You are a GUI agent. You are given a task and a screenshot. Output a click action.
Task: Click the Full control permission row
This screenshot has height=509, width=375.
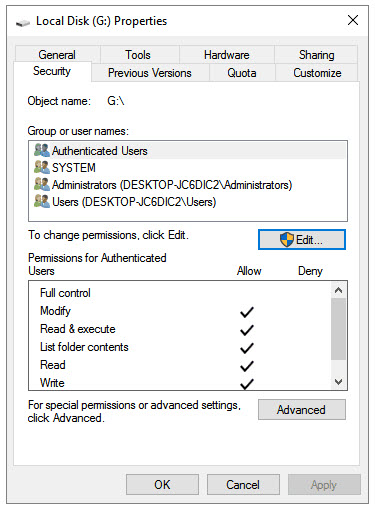coord(180,293)
